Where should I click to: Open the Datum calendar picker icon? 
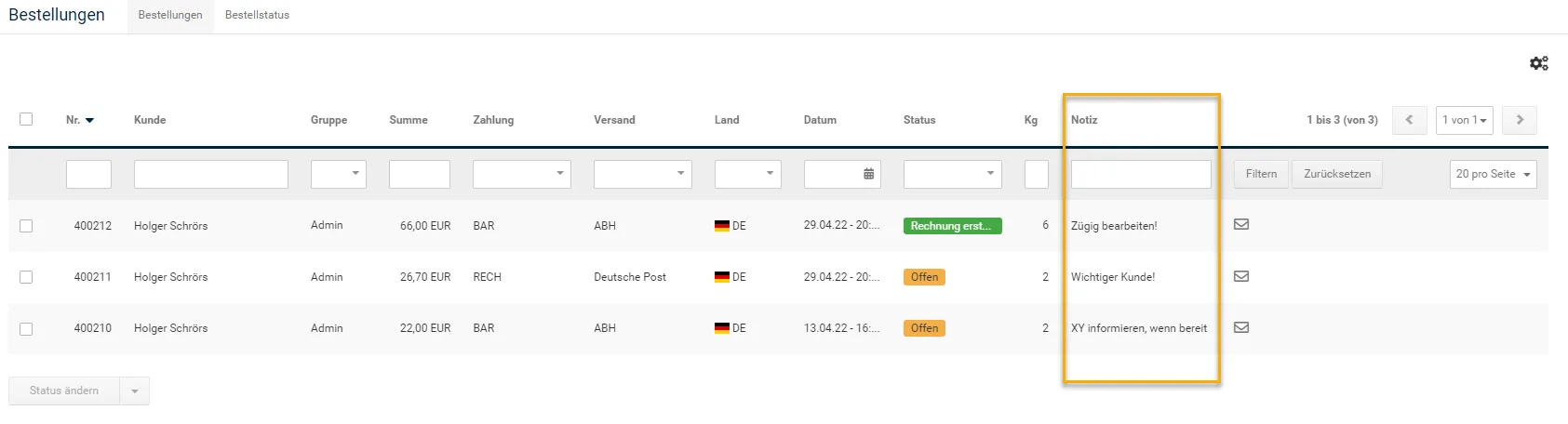coord(868,174)
